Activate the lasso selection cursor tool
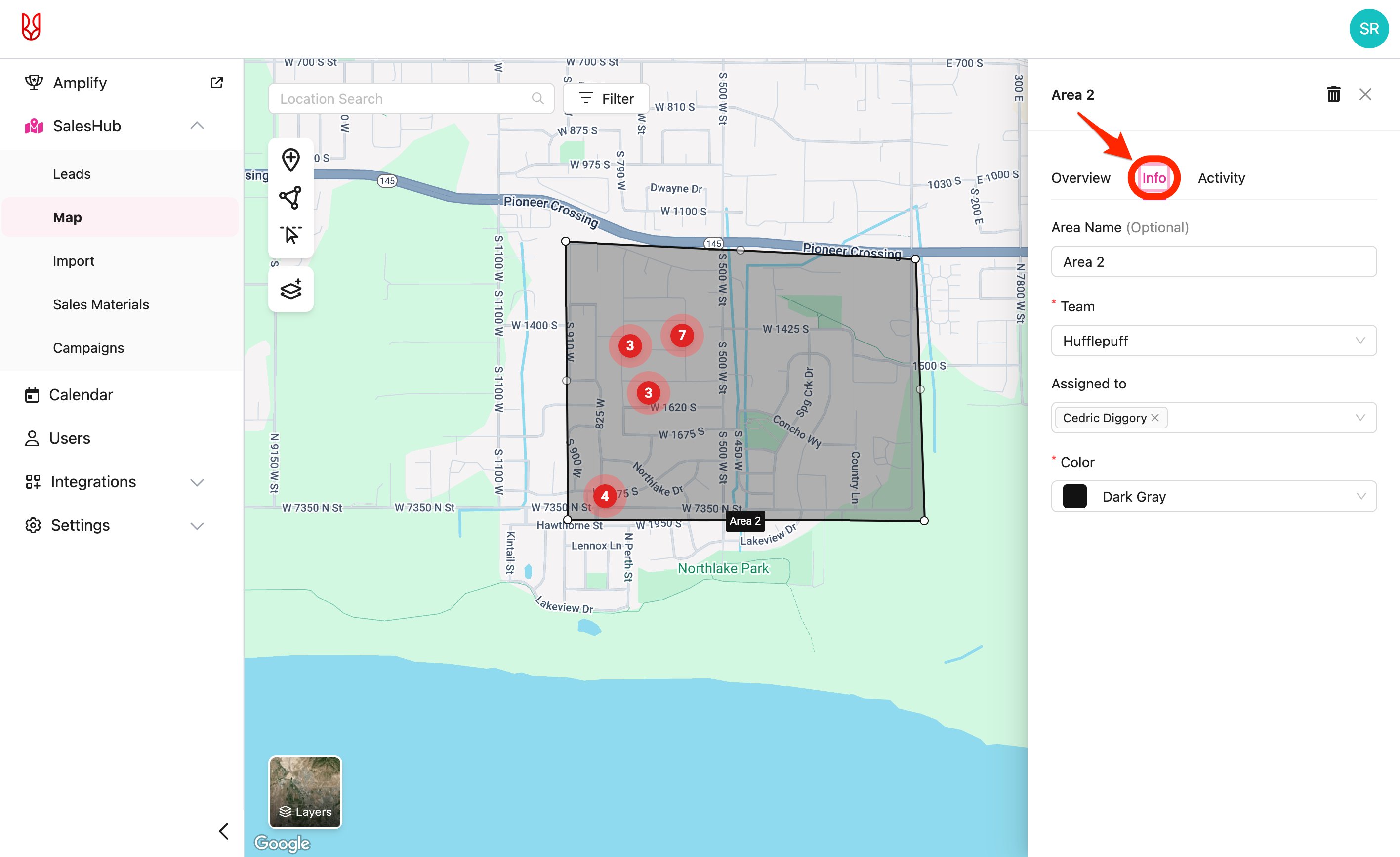Screen dimensions: 1400x857 [x=290, y=235]
